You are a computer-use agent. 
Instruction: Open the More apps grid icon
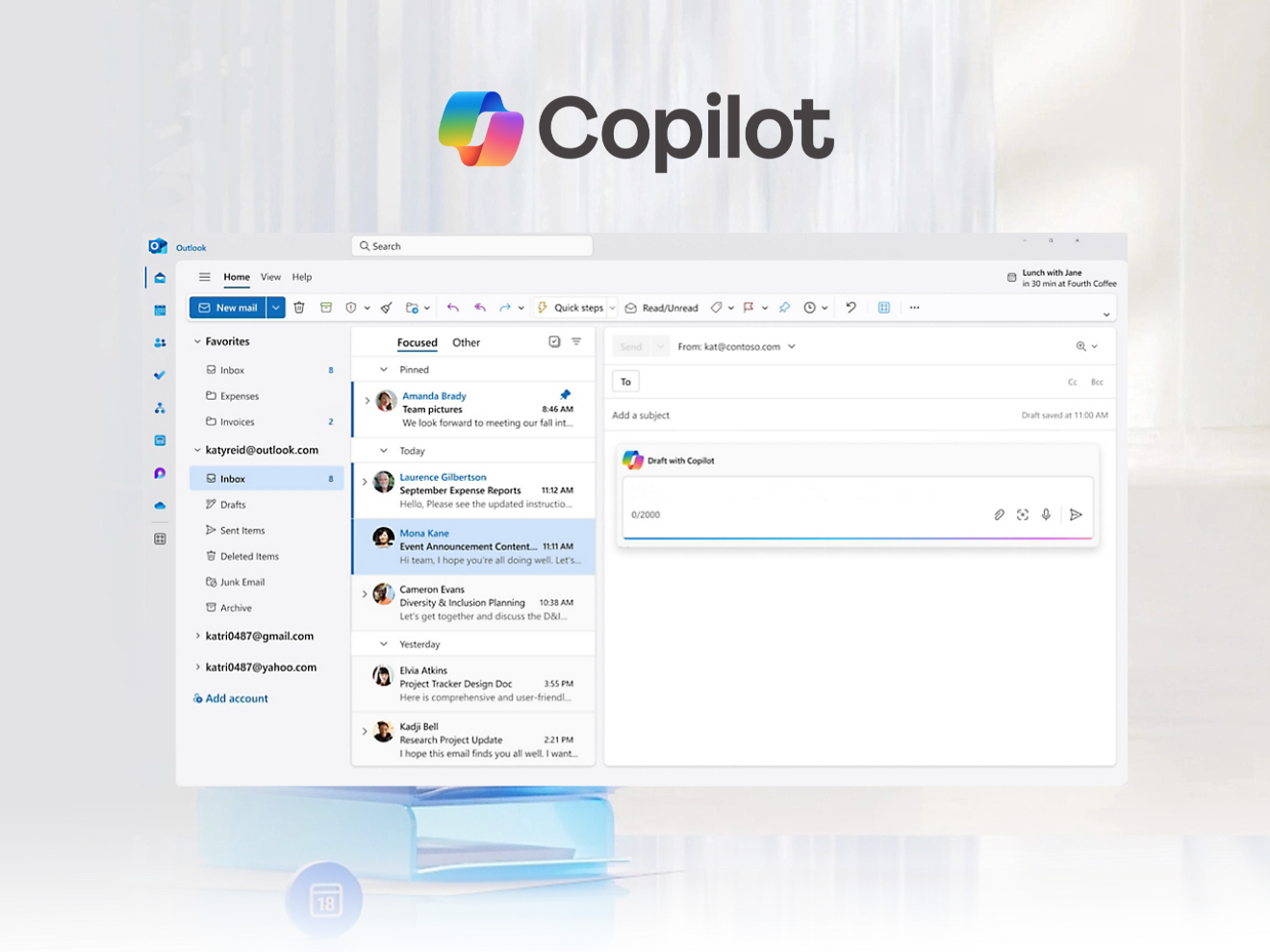click(160, 539)
